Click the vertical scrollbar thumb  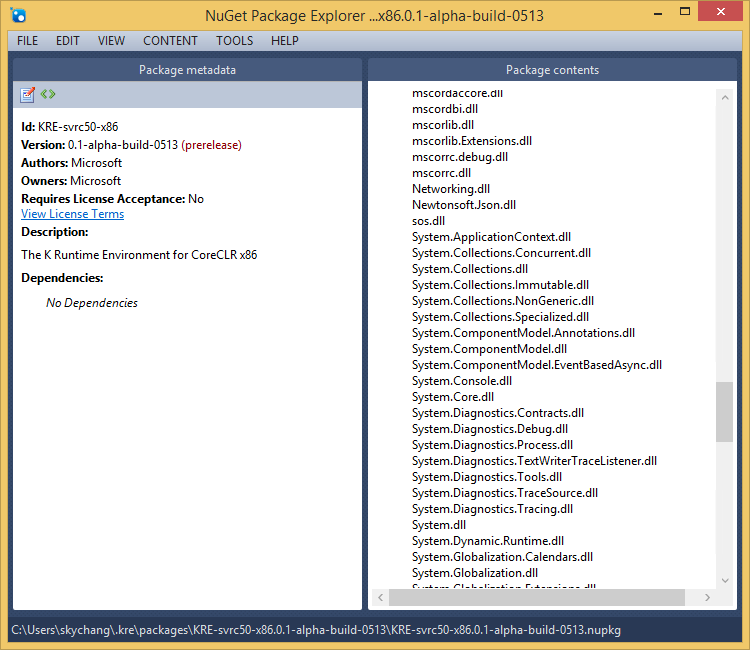pos(725,412)
